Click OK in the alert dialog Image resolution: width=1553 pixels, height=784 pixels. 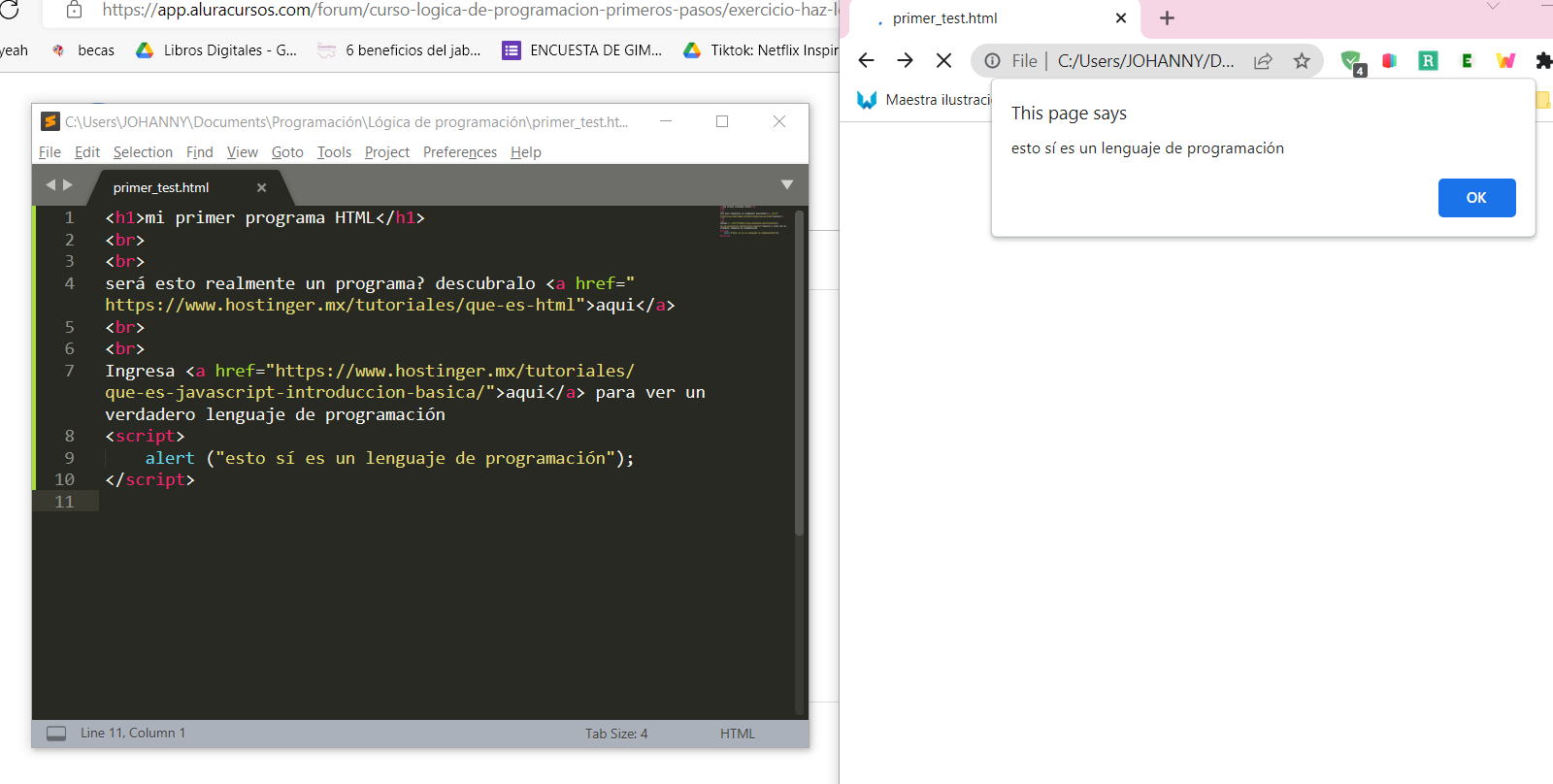1476,198
